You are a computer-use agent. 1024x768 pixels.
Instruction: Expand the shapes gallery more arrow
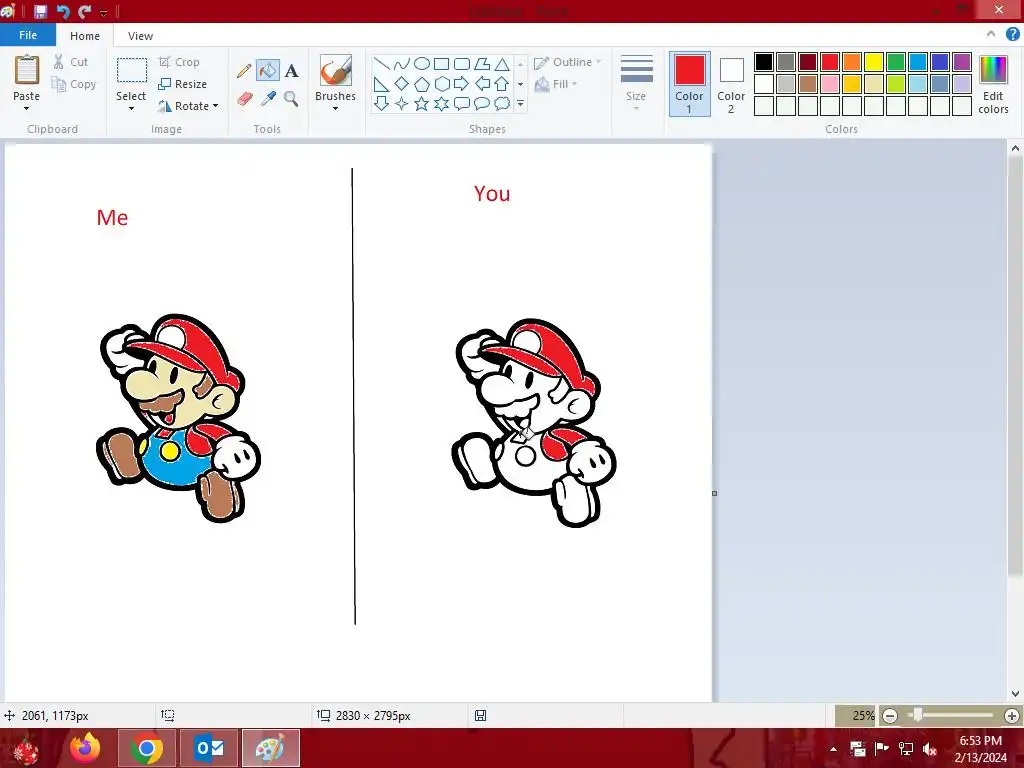(x=520, y=104)
